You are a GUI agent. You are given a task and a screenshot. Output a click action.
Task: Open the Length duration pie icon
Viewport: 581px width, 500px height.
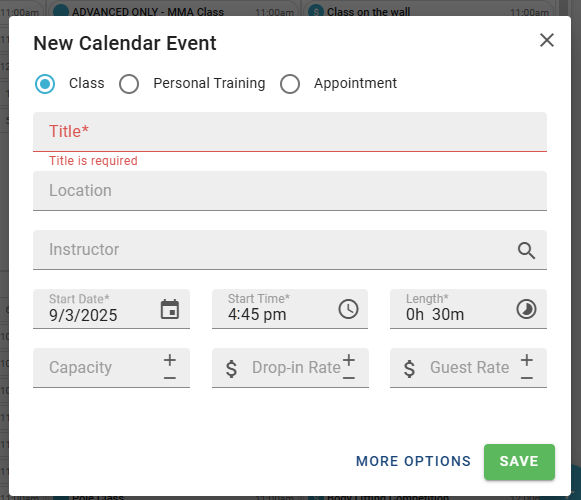pyautogui.click(x=527, y=309)
